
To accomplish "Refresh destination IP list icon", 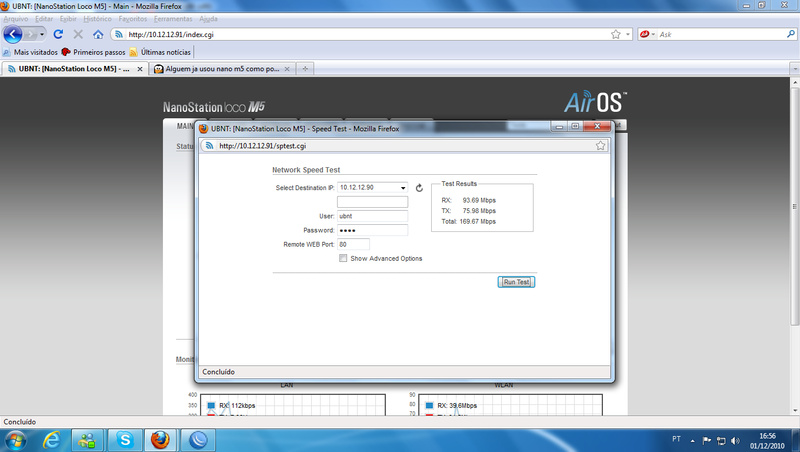I will click(419, 188).
